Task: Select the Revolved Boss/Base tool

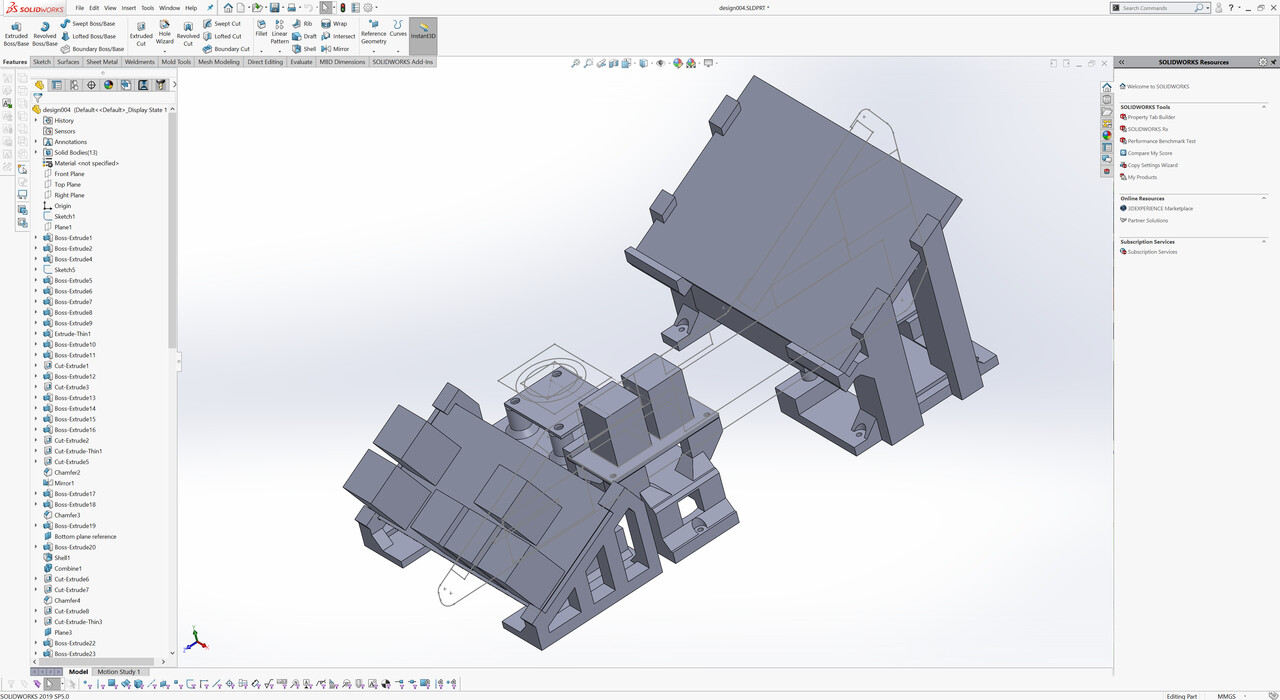Action: pos(45,33)
